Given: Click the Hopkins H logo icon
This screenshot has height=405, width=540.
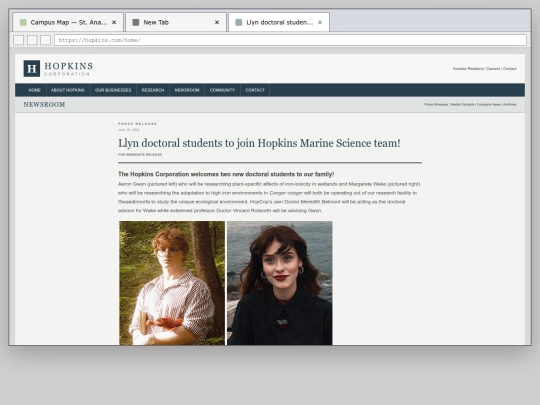Looking at the screenshot, I should pos(32,69).
